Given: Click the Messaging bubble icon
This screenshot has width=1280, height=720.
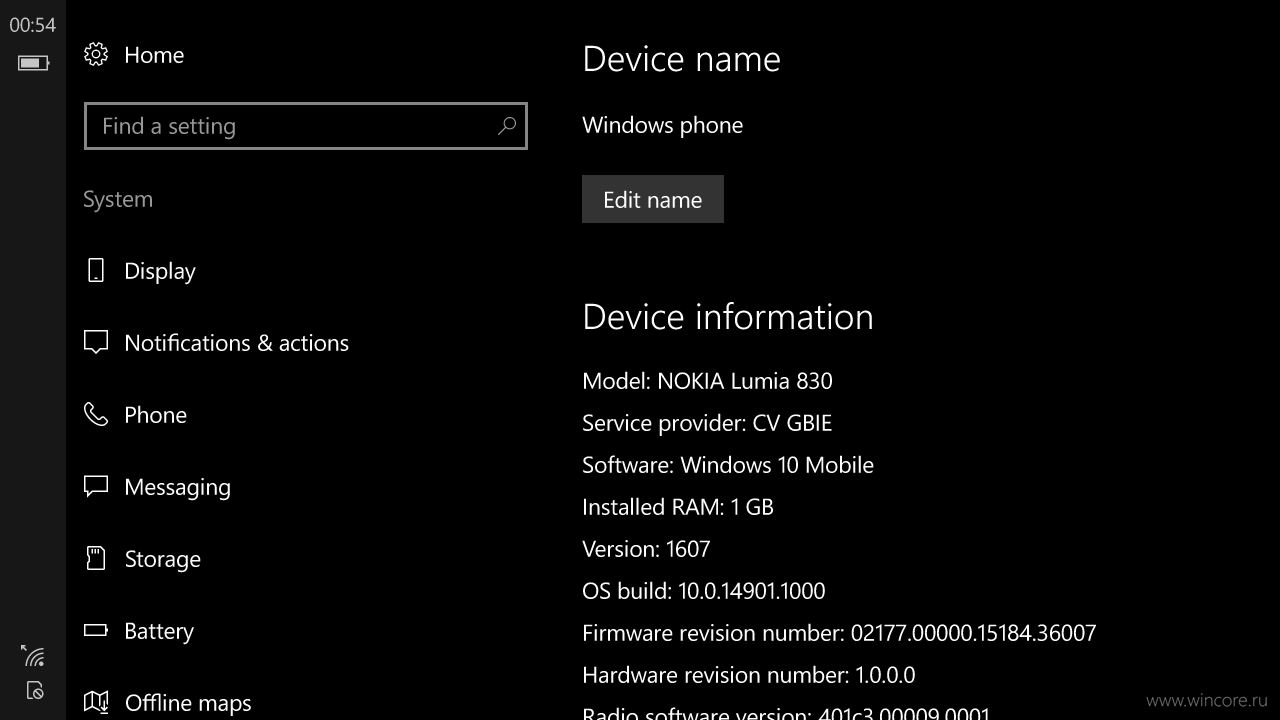Looking at the screenshot, I should [96, 487].
